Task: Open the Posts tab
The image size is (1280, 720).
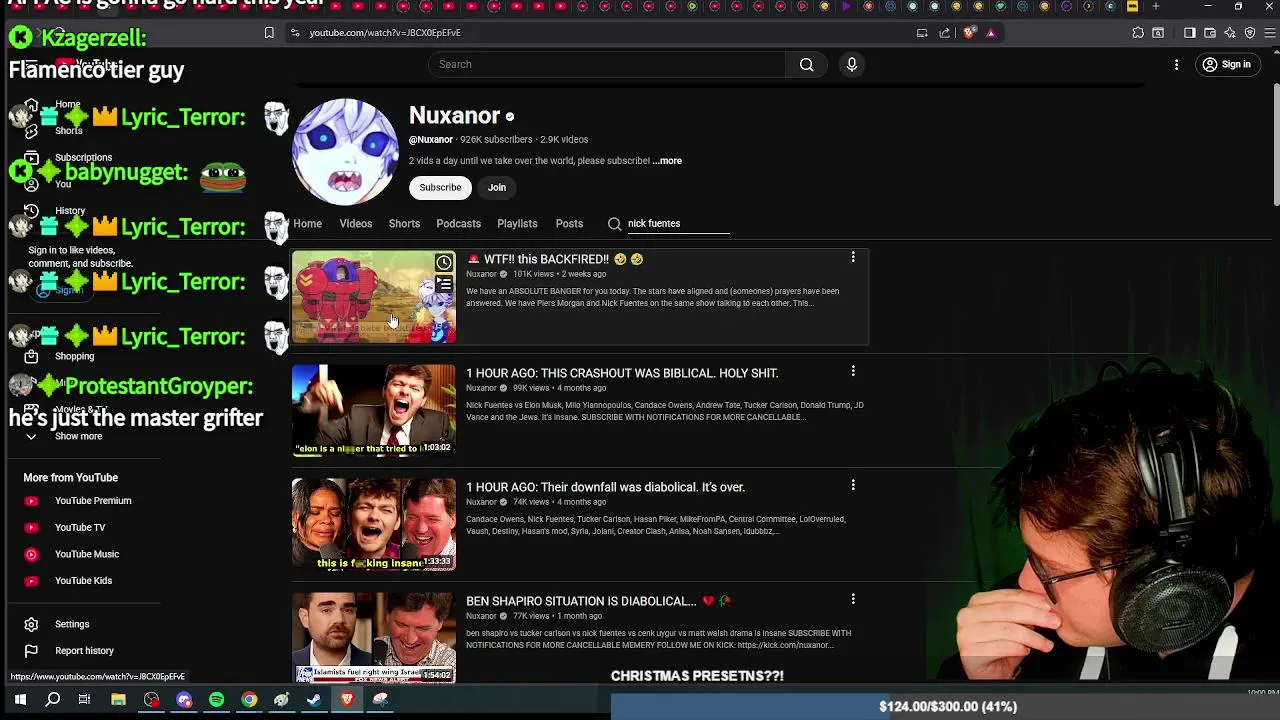Action: point(569,224)
